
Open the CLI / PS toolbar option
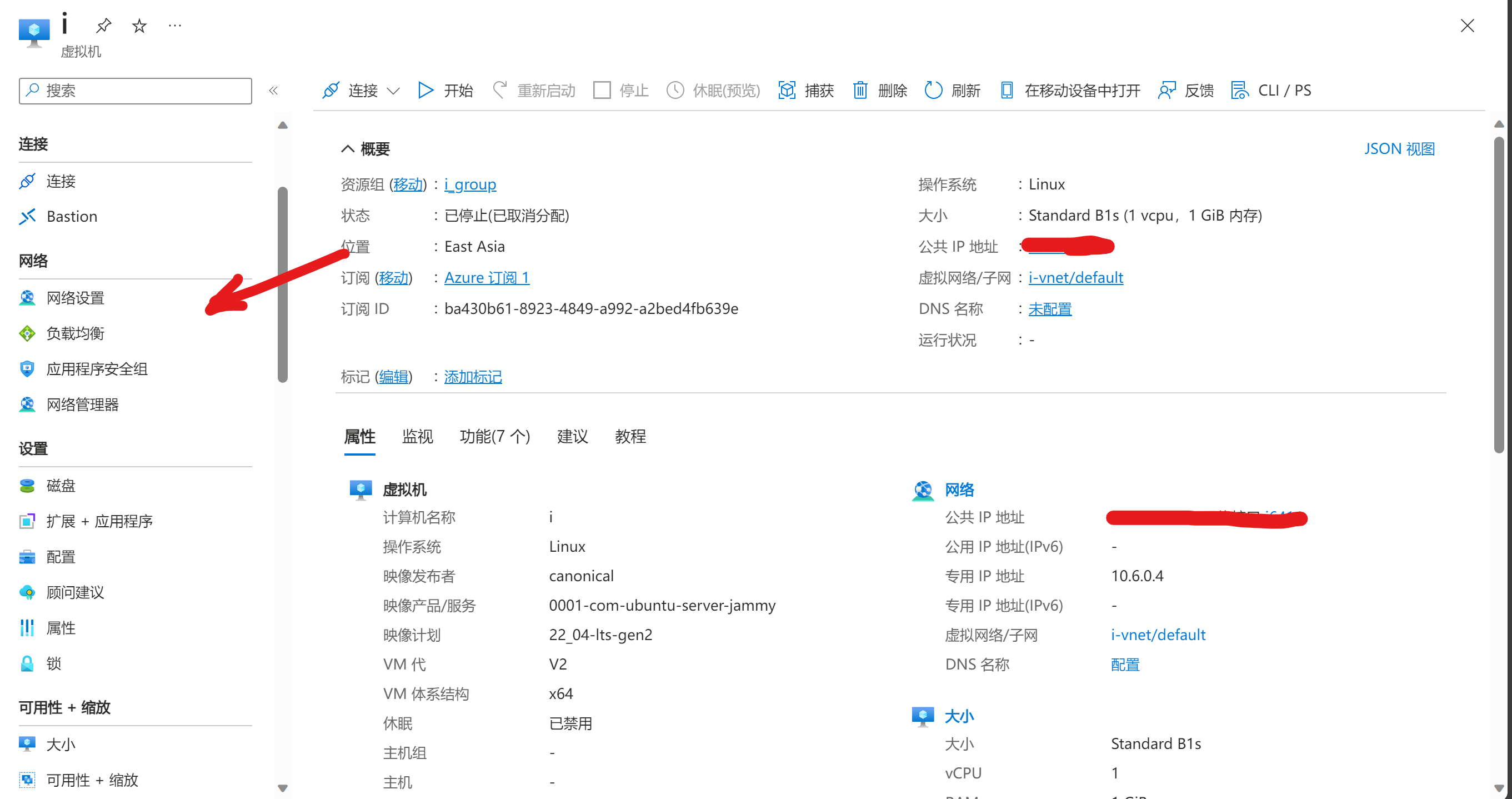click(1271, 91)
